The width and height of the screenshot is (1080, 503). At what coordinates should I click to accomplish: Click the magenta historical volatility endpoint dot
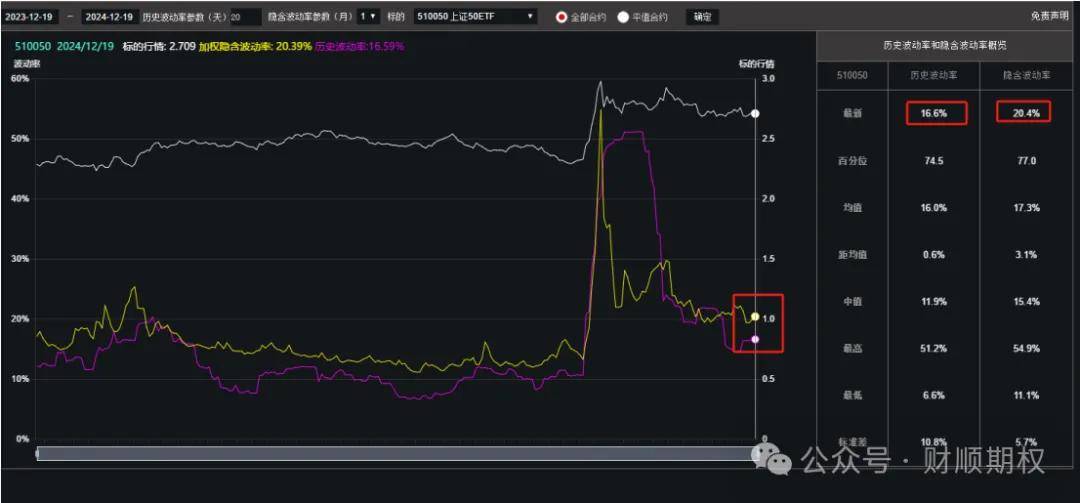[755, 340]
